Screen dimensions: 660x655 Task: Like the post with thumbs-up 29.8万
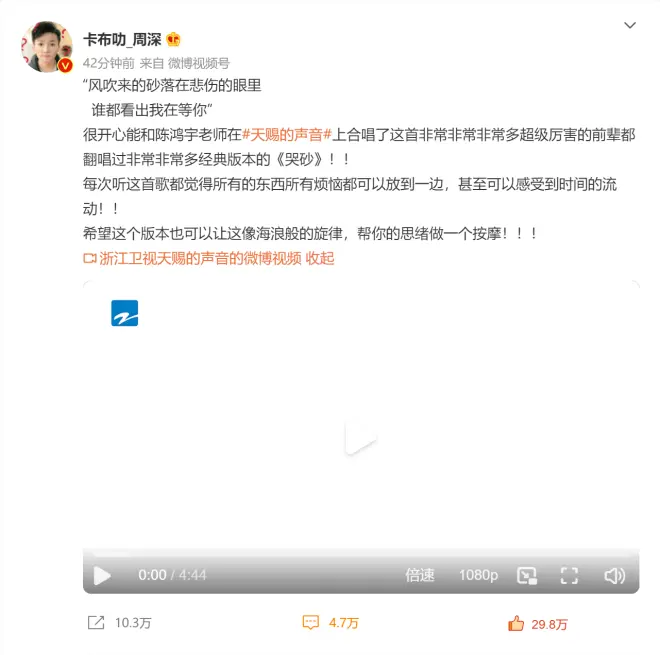tap(516, 623)
